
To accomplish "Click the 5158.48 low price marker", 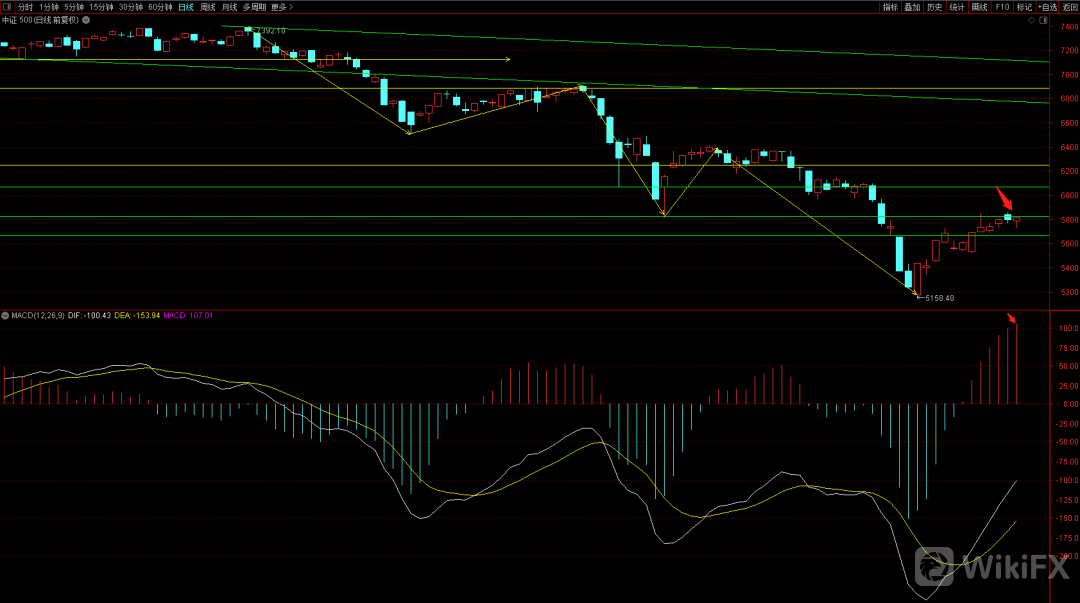I will click(940, 298).
